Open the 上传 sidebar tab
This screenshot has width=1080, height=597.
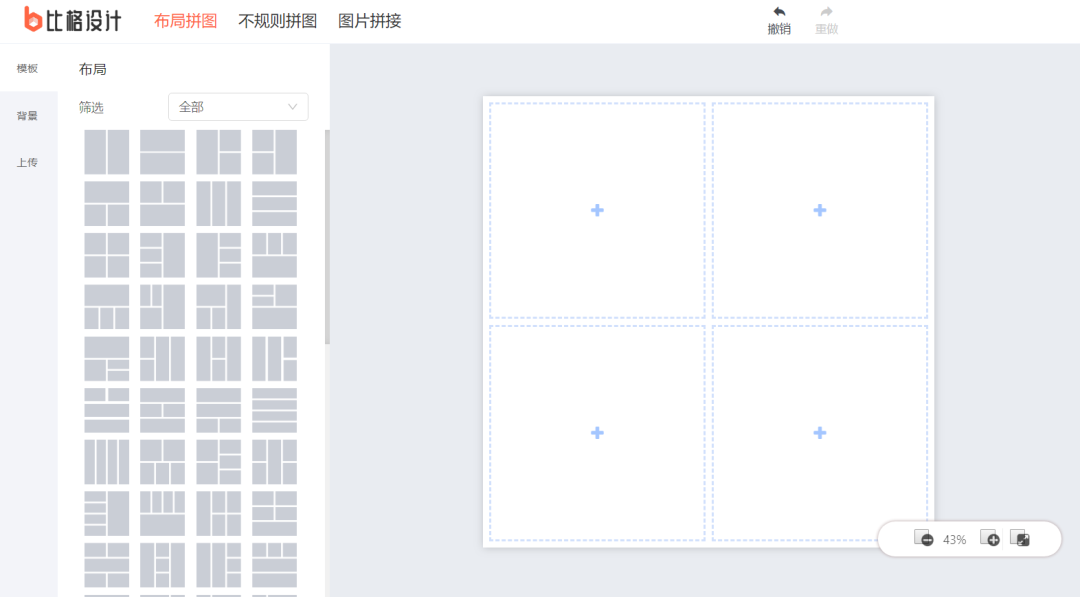[x=28, y=163]
